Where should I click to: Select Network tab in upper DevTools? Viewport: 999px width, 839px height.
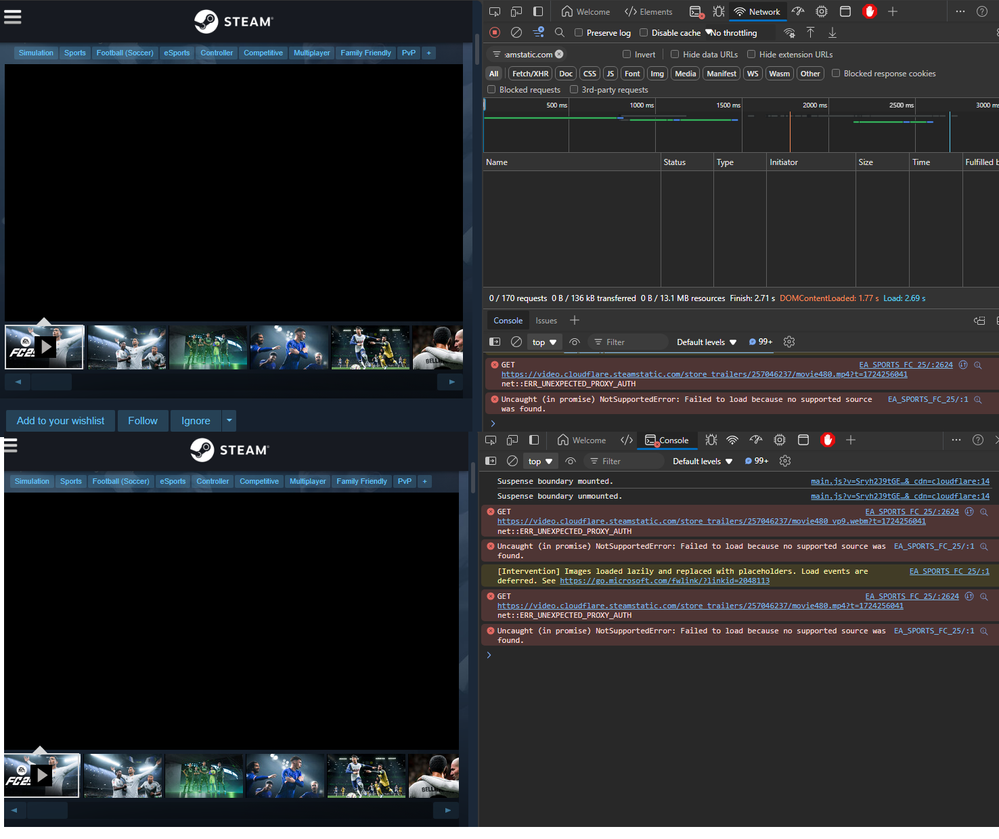pos(757,11)
